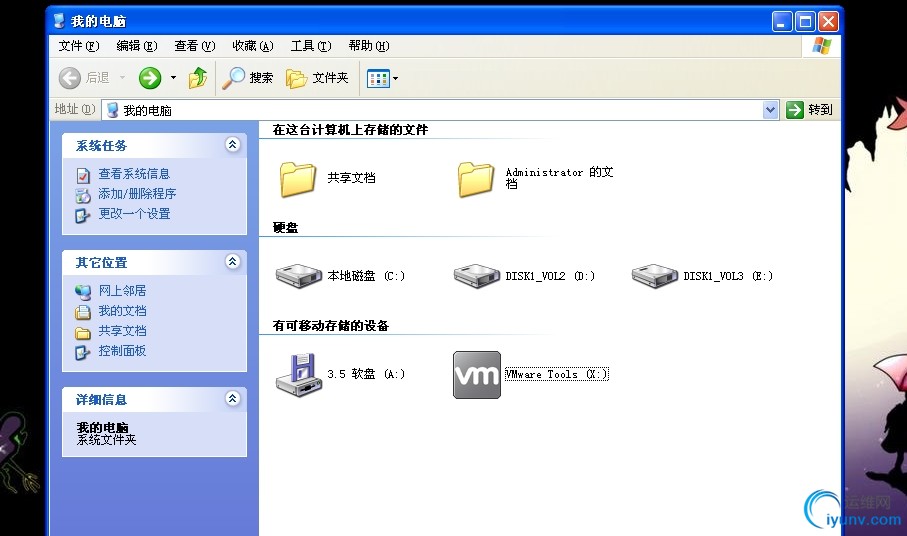The height and width of the screenshot is (536, 907).
Task: Select the 共享文档 label in file area
Action: point(352,178)
